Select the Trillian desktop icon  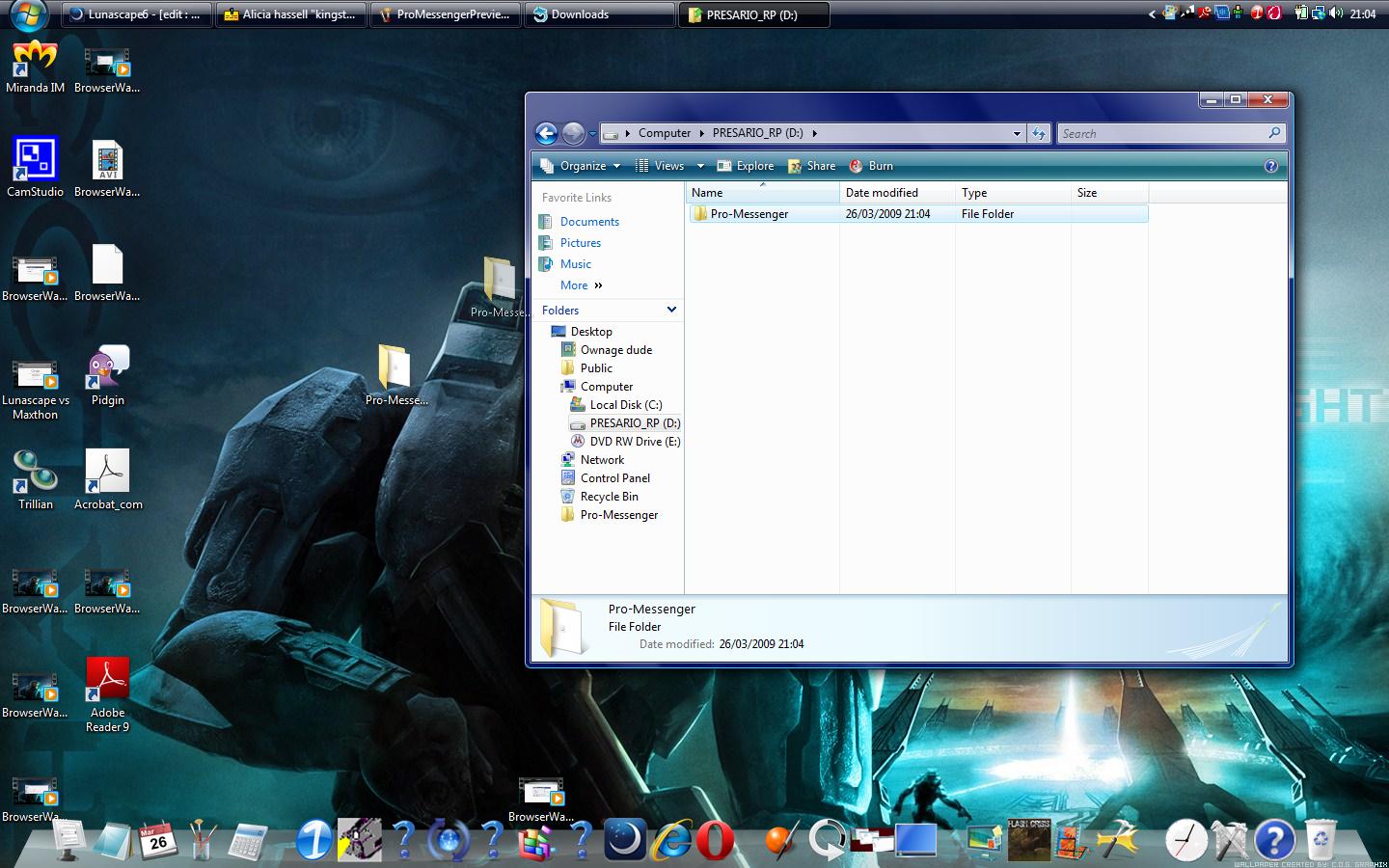click(x=35, y=479)
